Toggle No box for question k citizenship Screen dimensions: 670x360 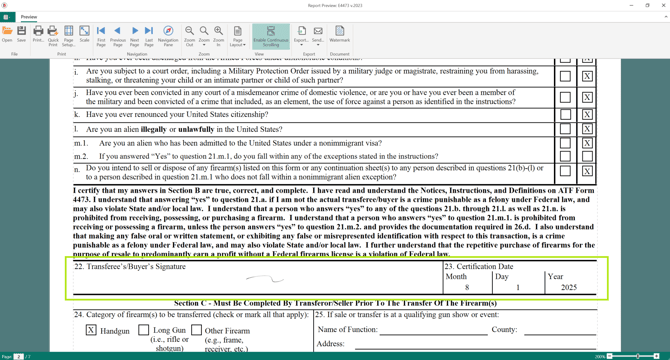tap(587, 114)
